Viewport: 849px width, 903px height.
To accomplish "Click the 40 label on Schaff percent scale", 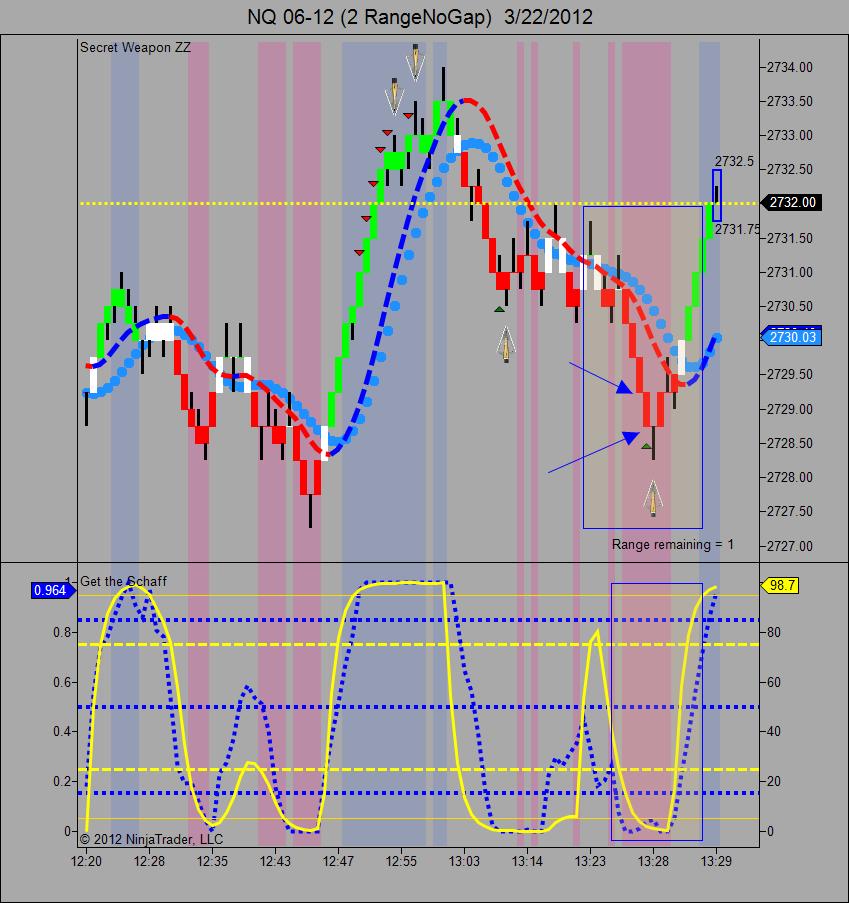I will tap(774, 731).
